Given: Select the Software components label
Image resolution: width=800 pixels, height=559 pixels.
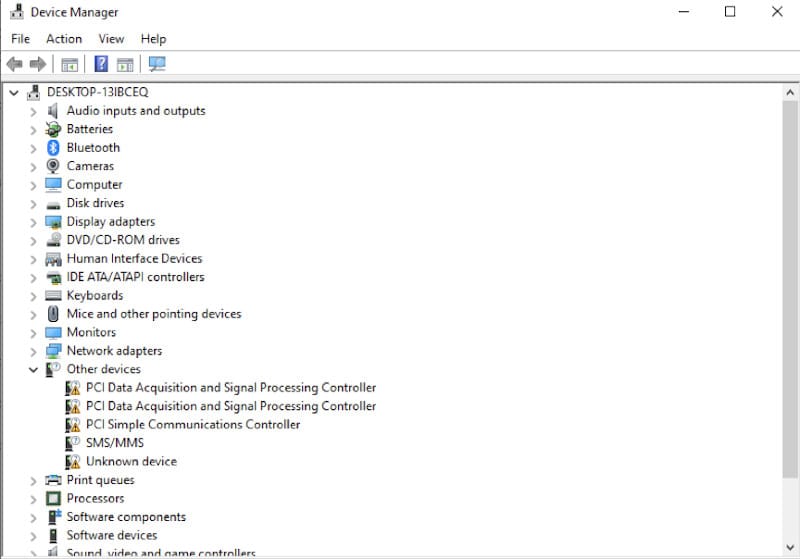Looking at the screenshot, I should click(x=126, y=517).
